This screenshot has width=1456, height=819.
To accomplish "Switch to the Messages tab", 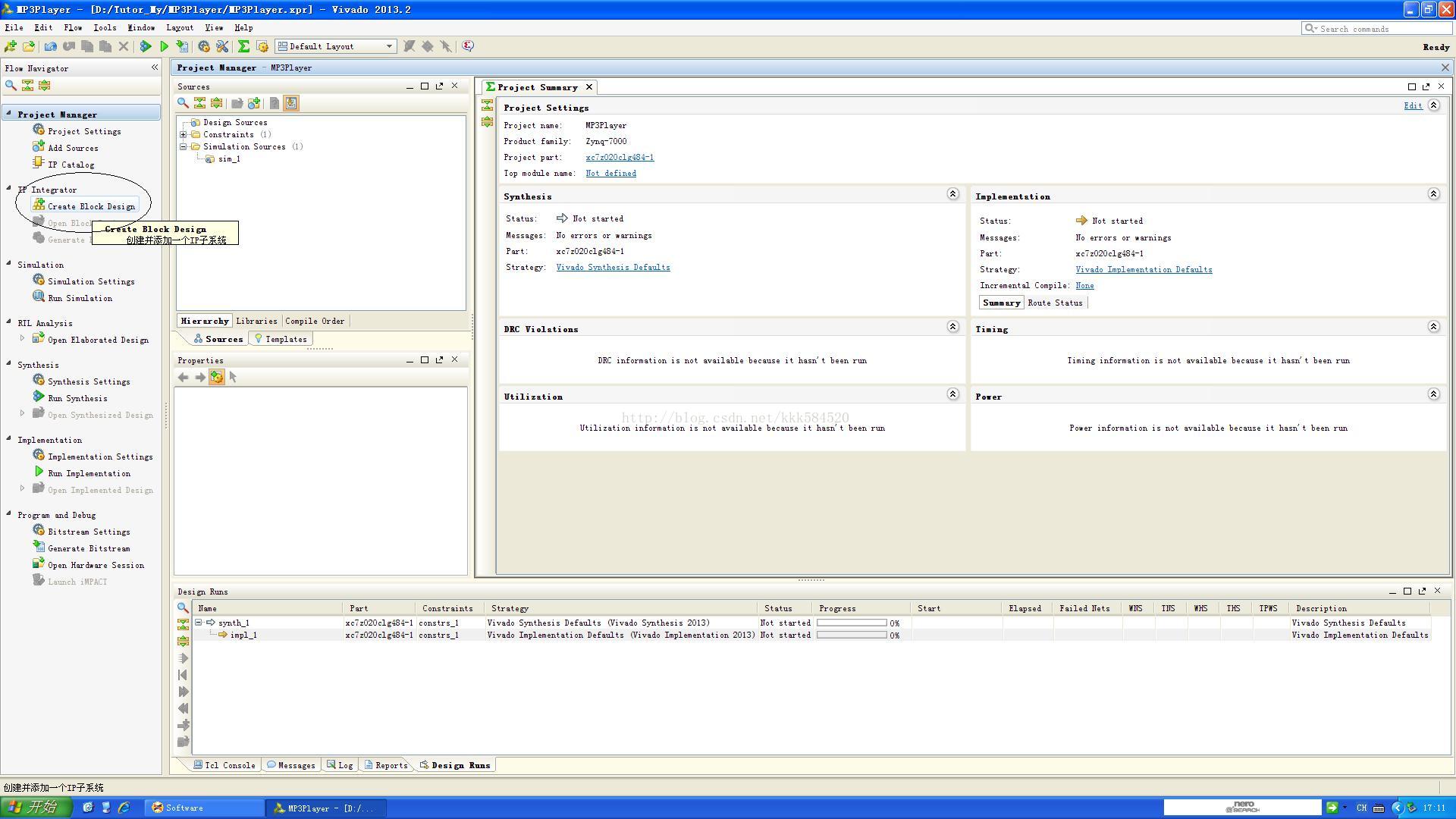I will 290,765.
